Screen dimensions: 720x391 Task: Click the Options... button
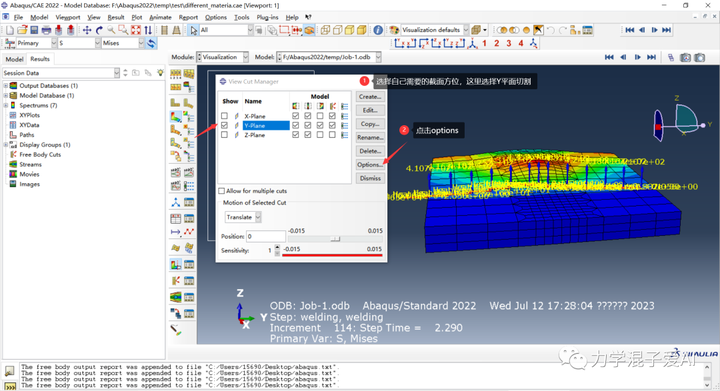370,165
